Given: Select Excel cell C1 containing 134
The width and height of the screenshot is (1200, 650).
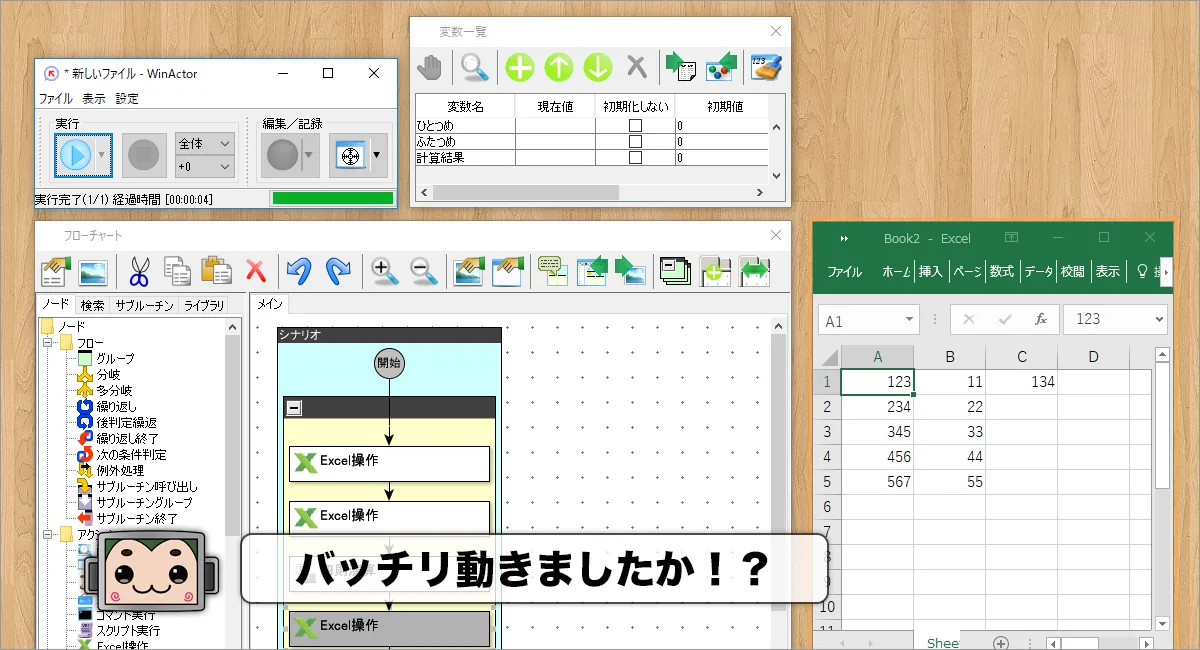Looking at the screenshot, I should click(x=1021, y=382).
